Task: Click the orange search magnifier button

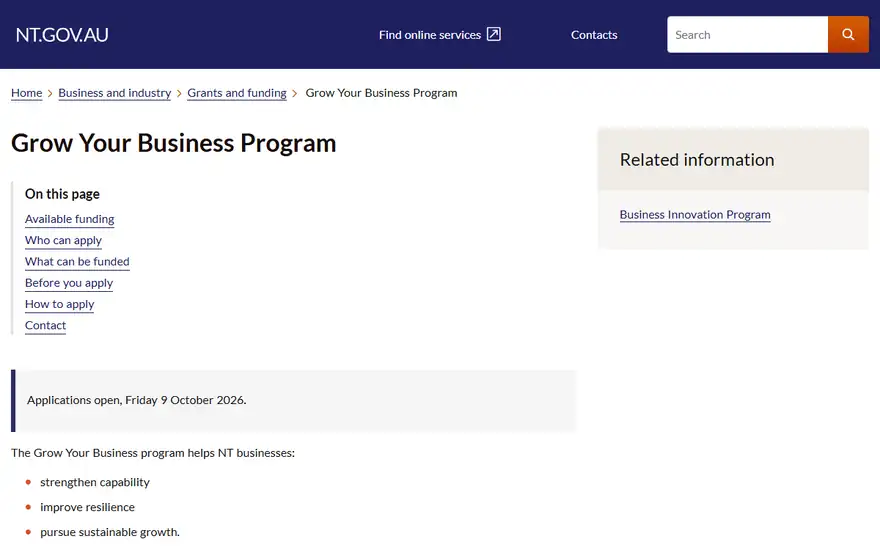Action: pyautogui.click(x=848, y=34)
